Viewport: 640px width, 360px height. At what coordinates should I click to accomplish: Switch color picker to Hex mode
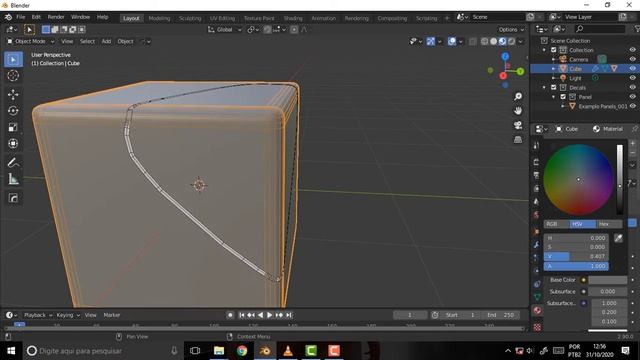(x=609, y=224)
